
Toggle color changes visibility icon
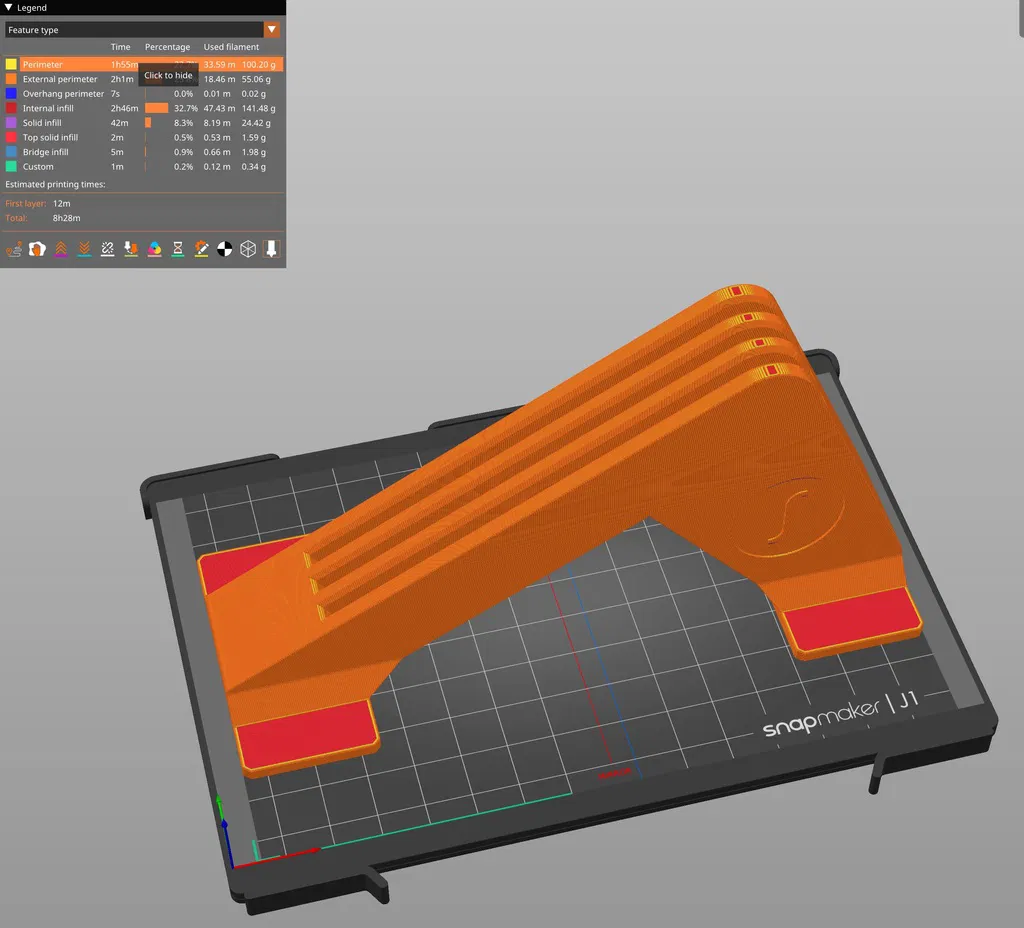coord(155,249)
